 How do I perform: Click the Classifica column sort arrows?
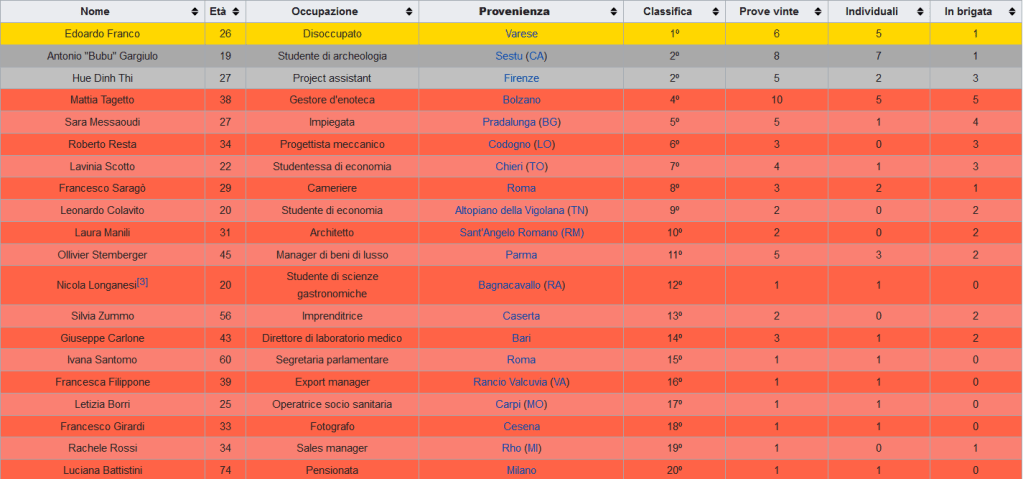715,11
